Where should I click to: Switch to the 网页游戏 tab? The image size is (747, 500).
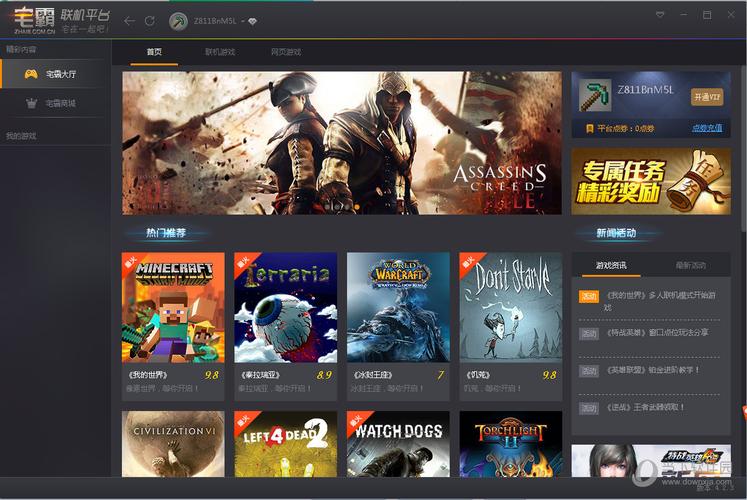tap(286, 52)
